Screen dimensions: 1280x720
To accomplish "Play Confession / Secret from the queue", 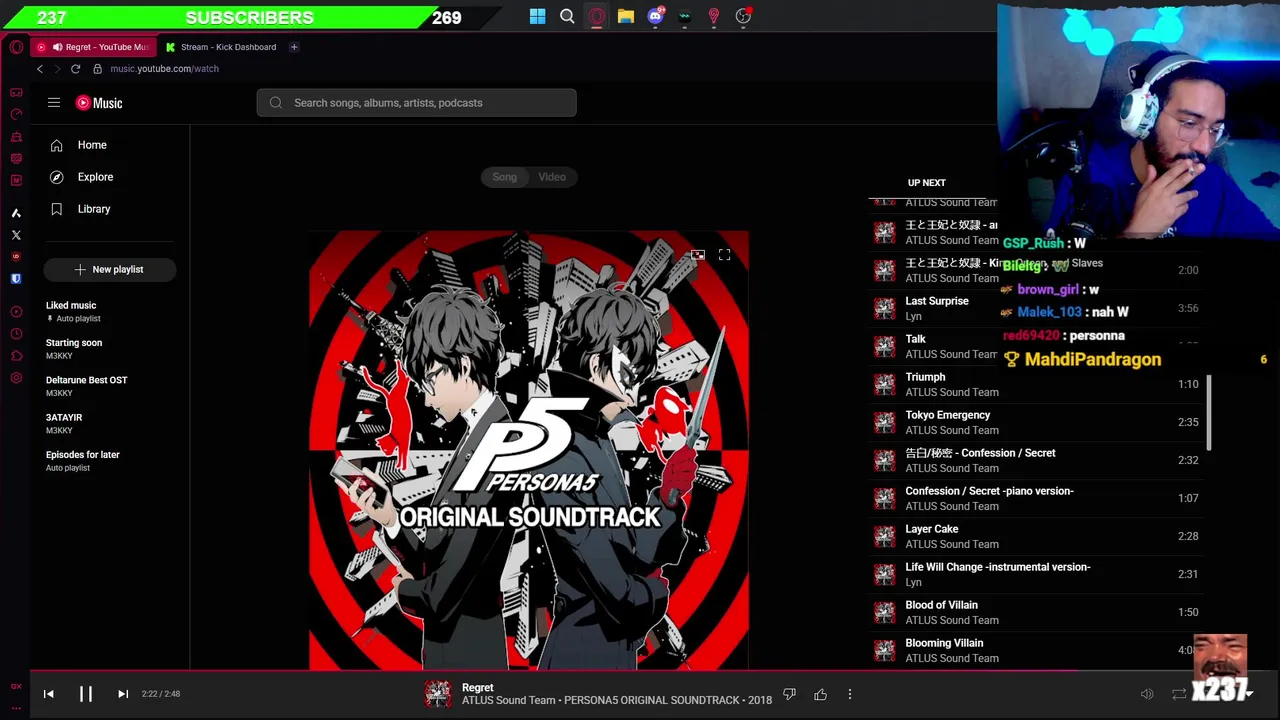I will click(1035, 460).
